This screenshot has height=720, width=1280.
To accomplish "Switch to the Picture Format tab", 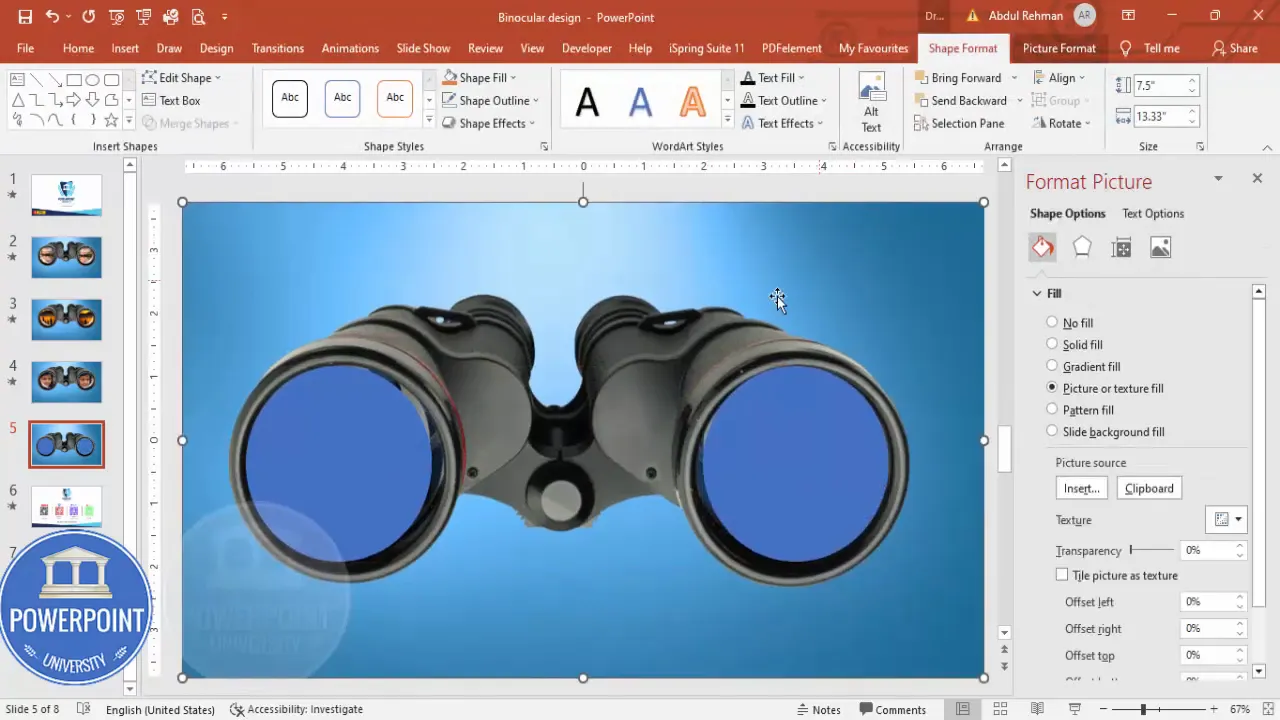I will point(1059,48).
